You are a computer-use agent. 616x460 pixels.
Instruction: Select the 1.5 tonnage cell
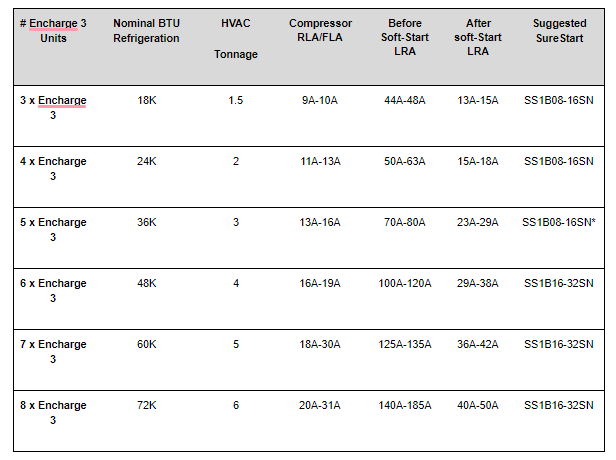coord(236,101)
